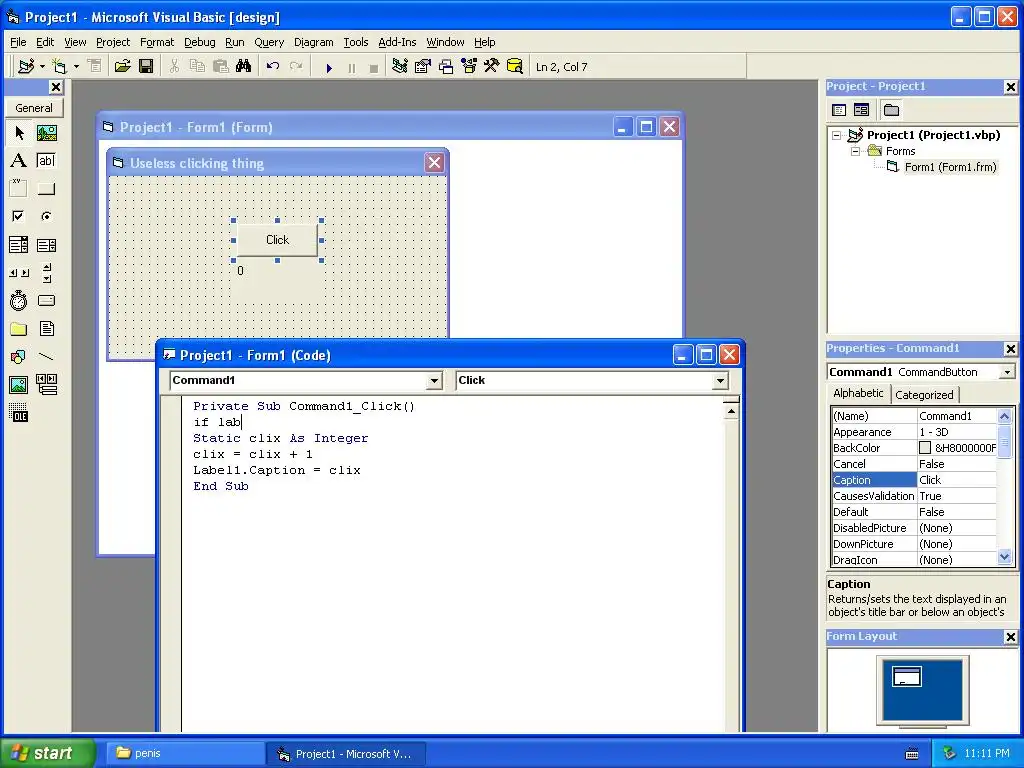The image size is (1024, 768).
Task: Open the Add Form dropdown arrow in toolbar
Action: [x=76, y=67]
